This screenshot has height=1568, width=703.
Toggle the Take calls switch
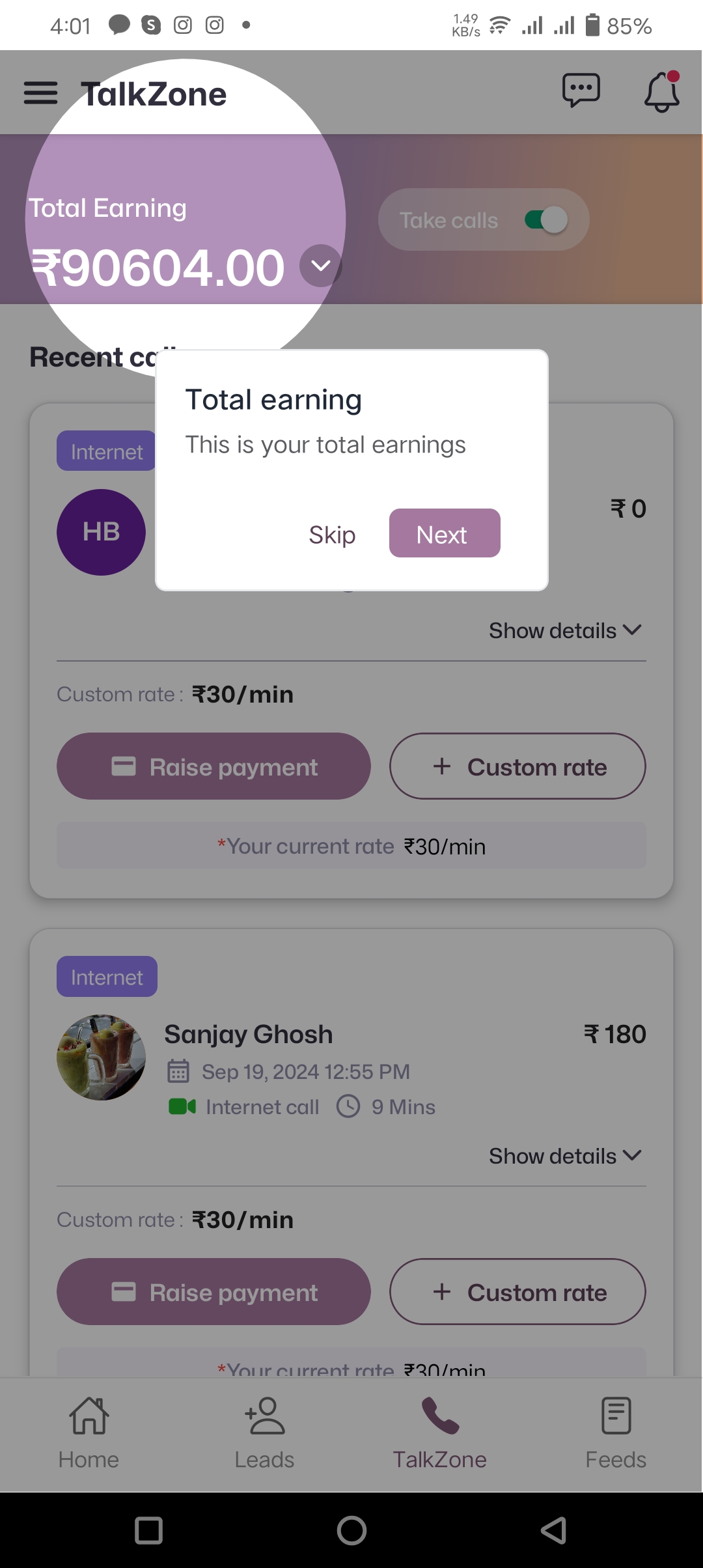click(546, 220)
